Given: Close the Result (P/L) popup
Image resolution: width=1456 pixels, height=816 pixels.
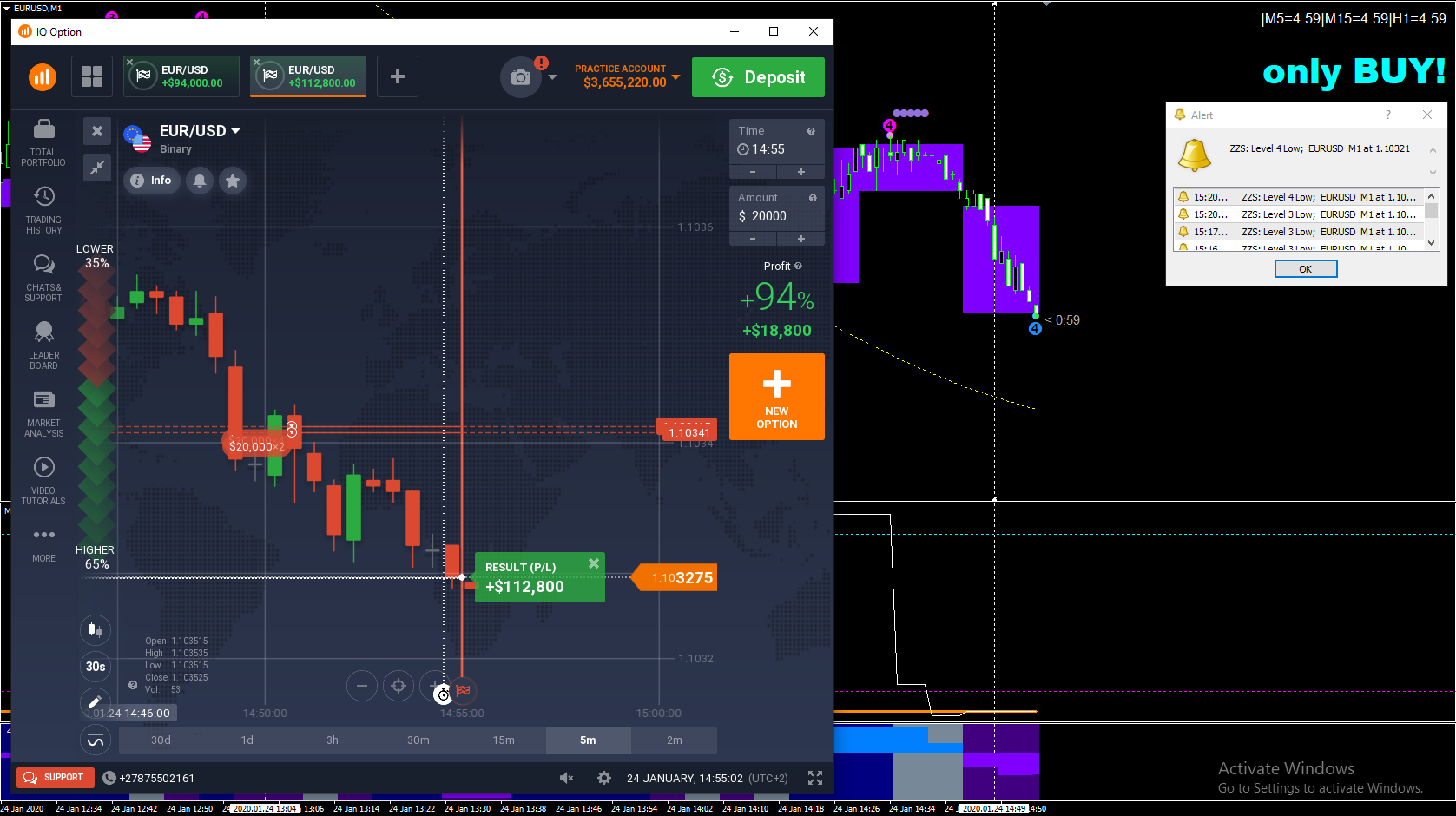Looking at the screenshot, I should pyautogui.click(x=594, y=563).
